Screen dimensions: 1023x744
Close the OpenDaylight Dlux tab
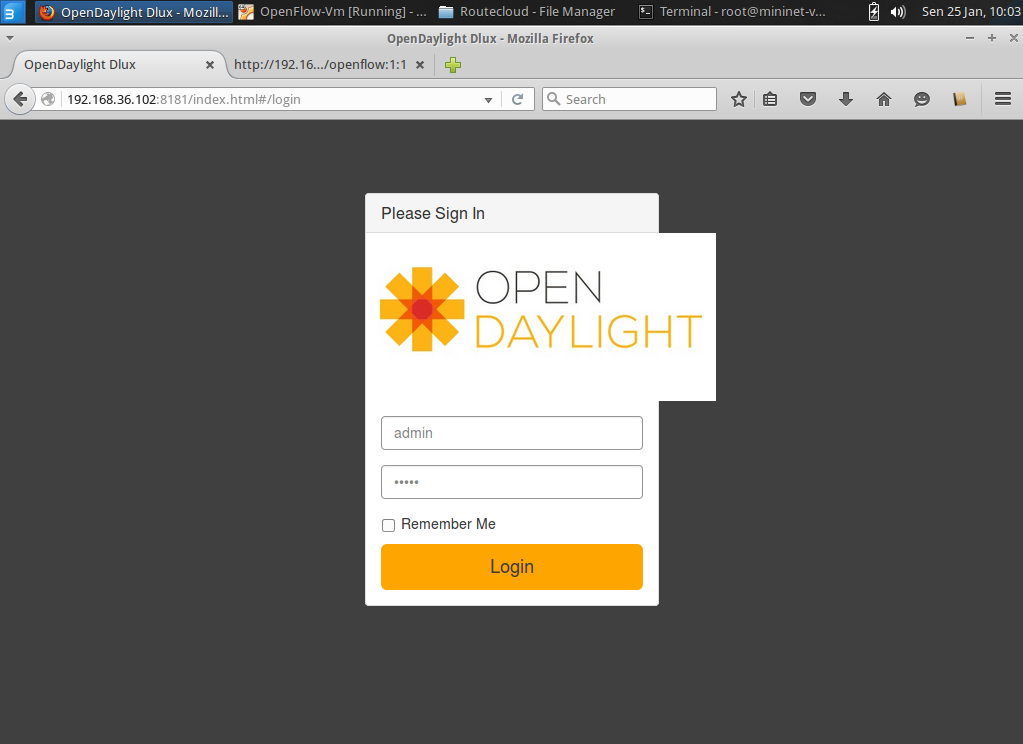tap(209, 65)
